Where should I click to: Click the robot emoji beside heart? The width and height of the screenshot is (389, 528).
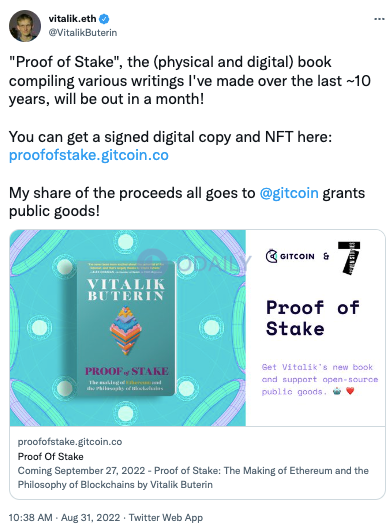click(x=337, y=391)
